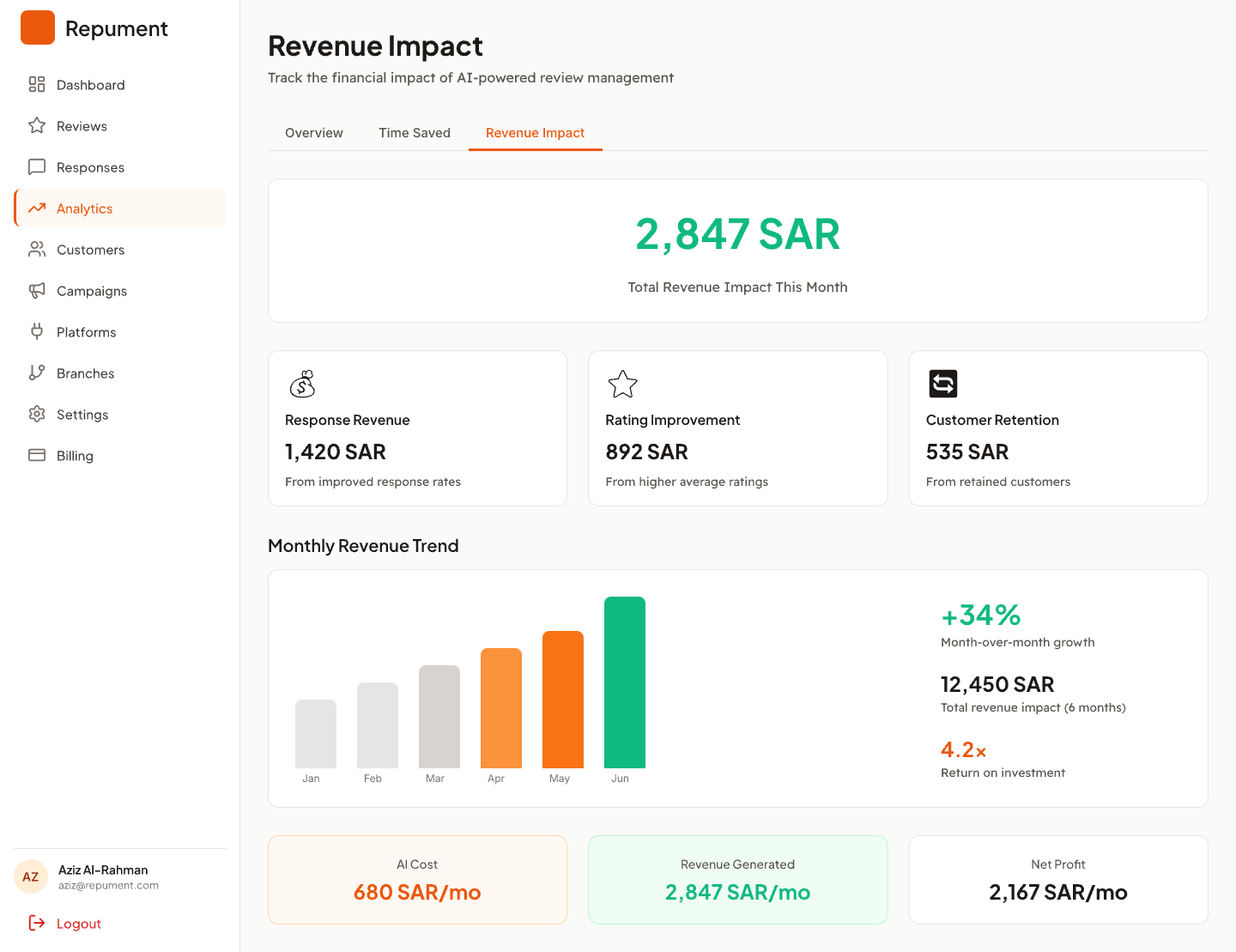Click the 2,847 SAR/mo Revenue Generated value
The image size is (1236, 952).
point(738,893)
